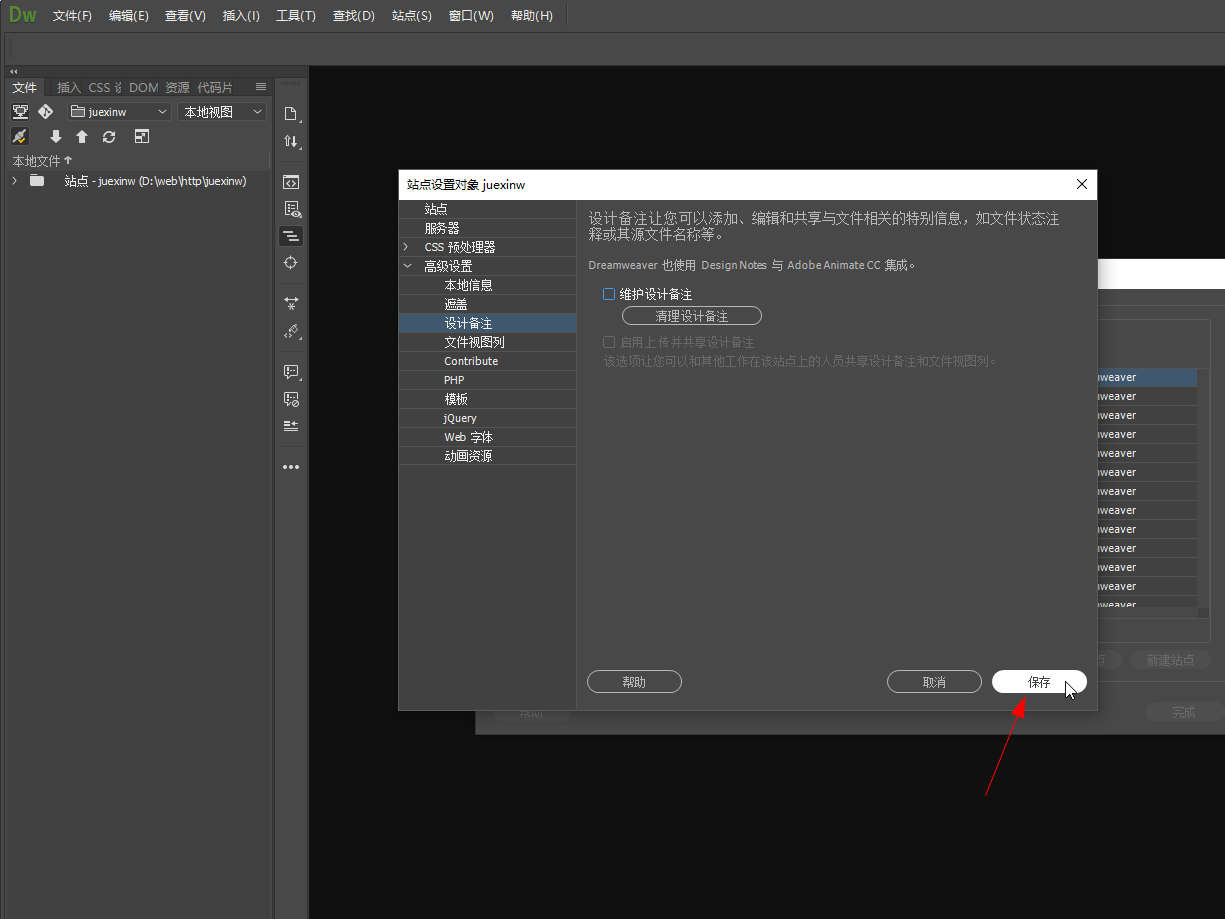Select PHP in settings list
This screenshot has height=919, width=1225.
[x=487, y=380]
